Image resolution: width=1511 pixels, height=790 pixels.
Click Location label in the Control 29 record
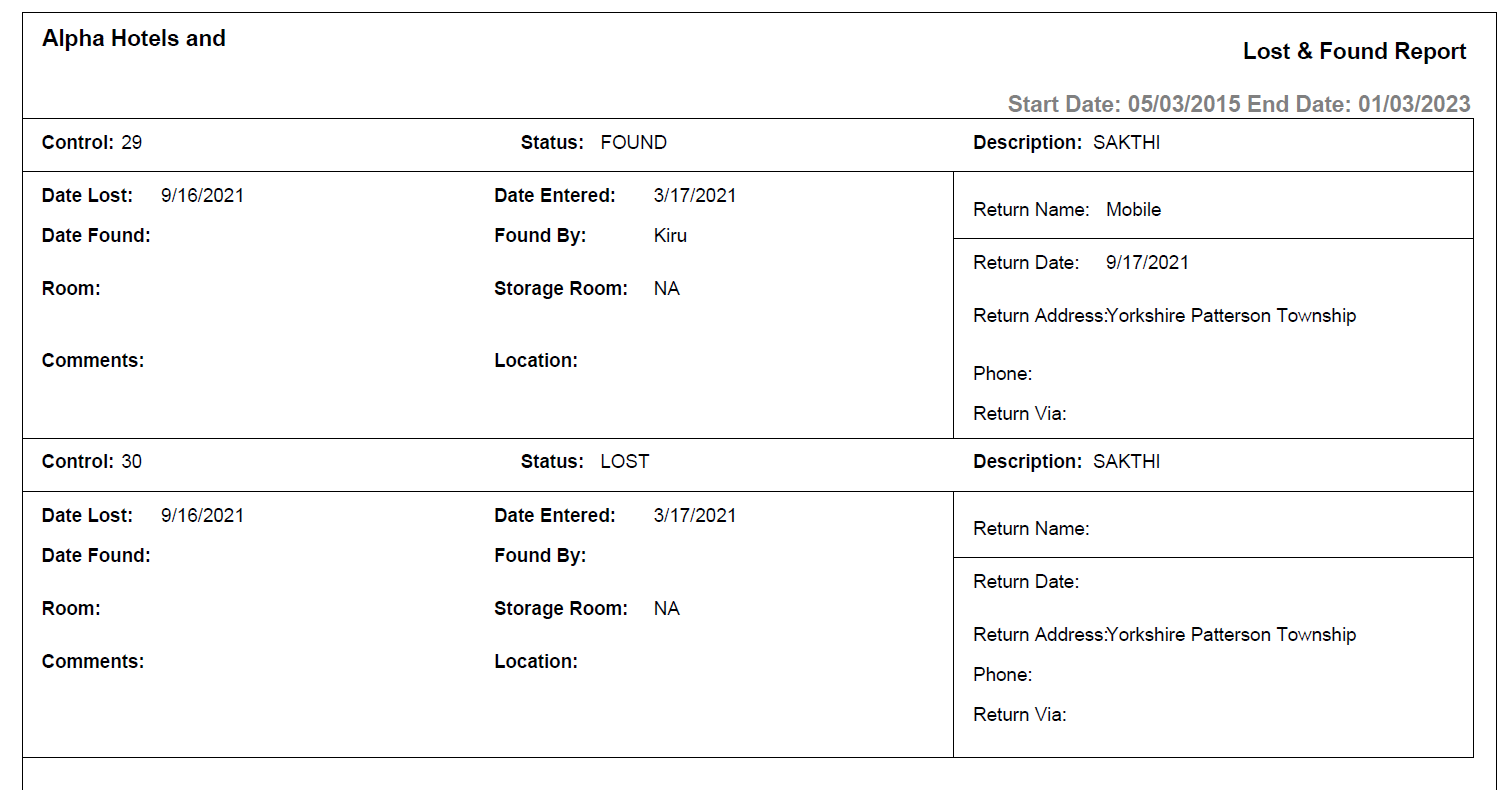tap(536, 361)
